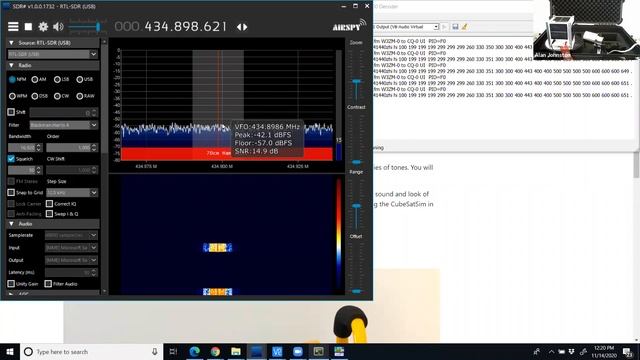Open the notification center icon

point(628,352)
